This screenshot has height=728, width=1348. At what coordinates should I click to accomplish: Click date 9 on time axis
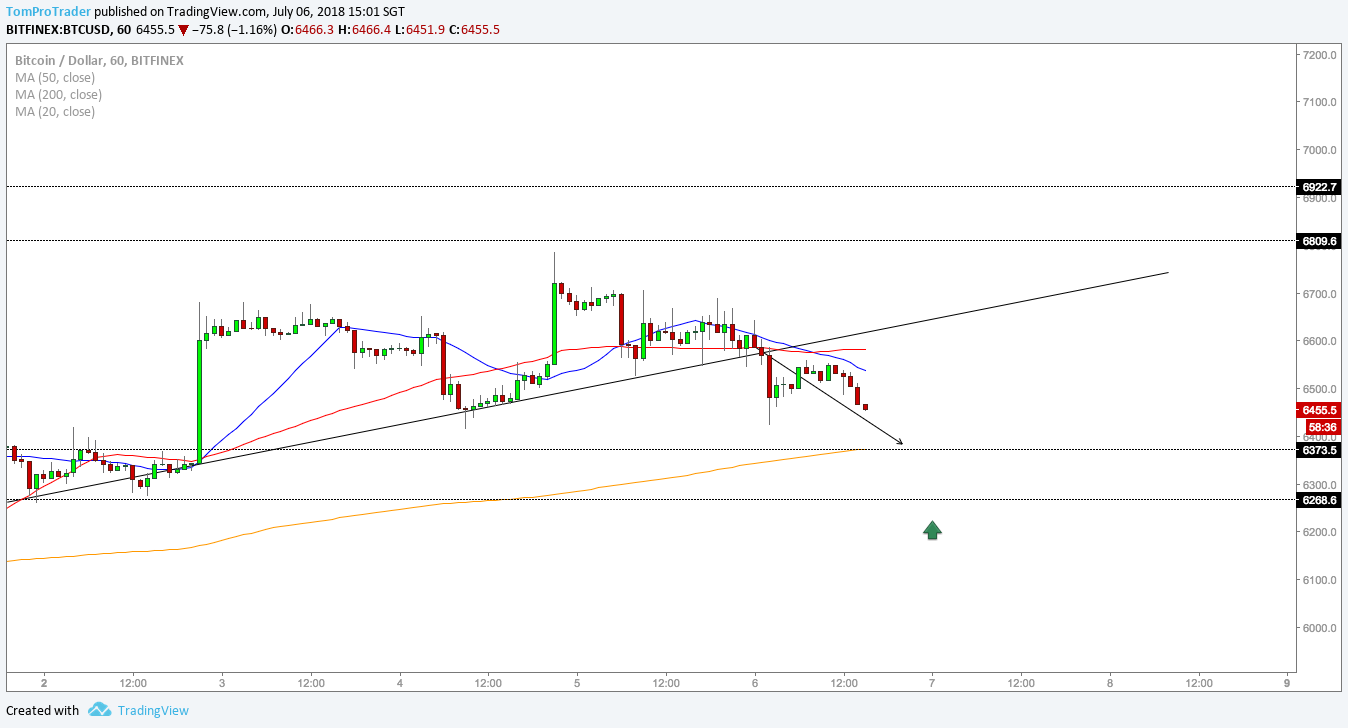click(x=1287, y=684)
